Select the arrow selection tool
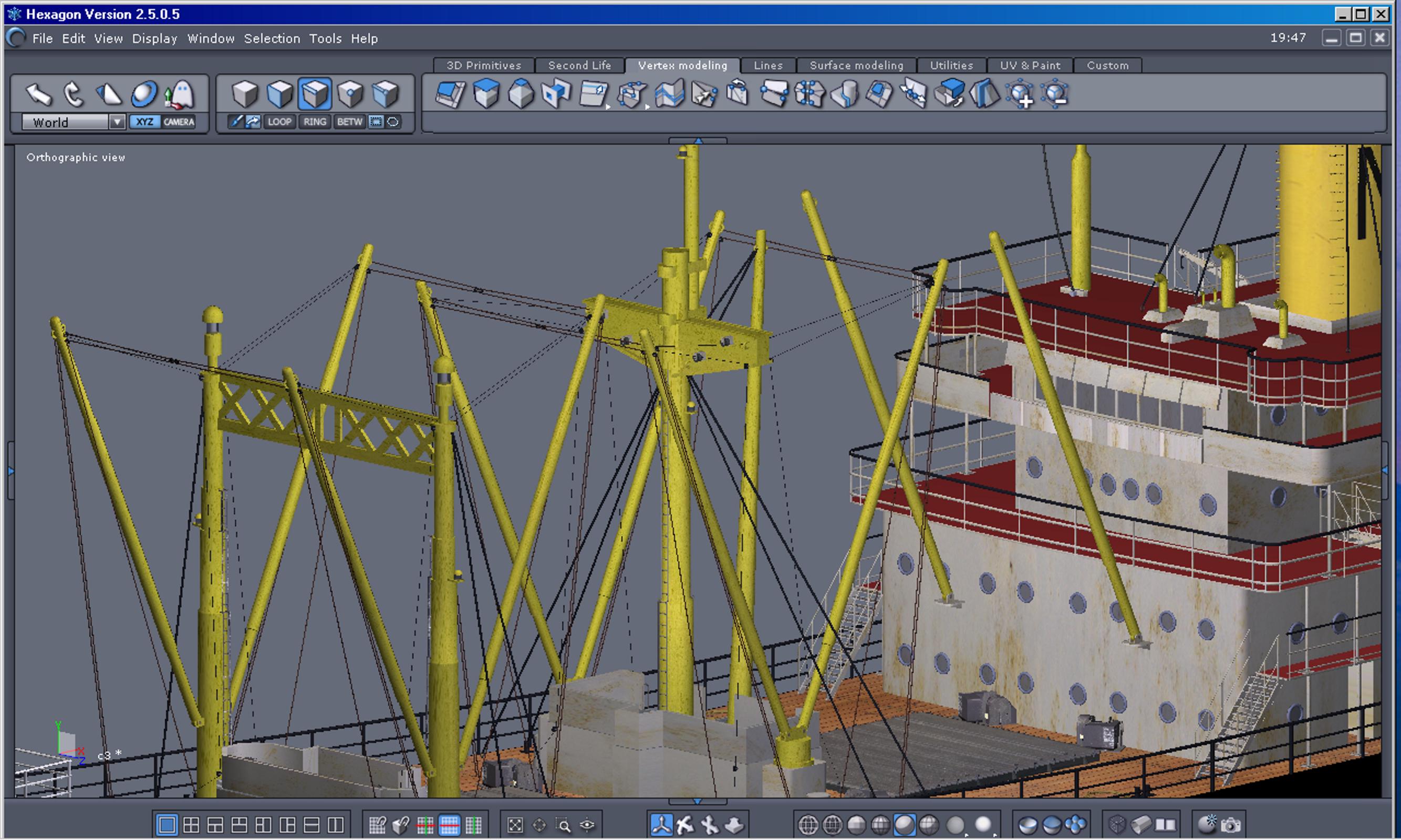This screenshot has height=840, width=1401. pos(38,94)
